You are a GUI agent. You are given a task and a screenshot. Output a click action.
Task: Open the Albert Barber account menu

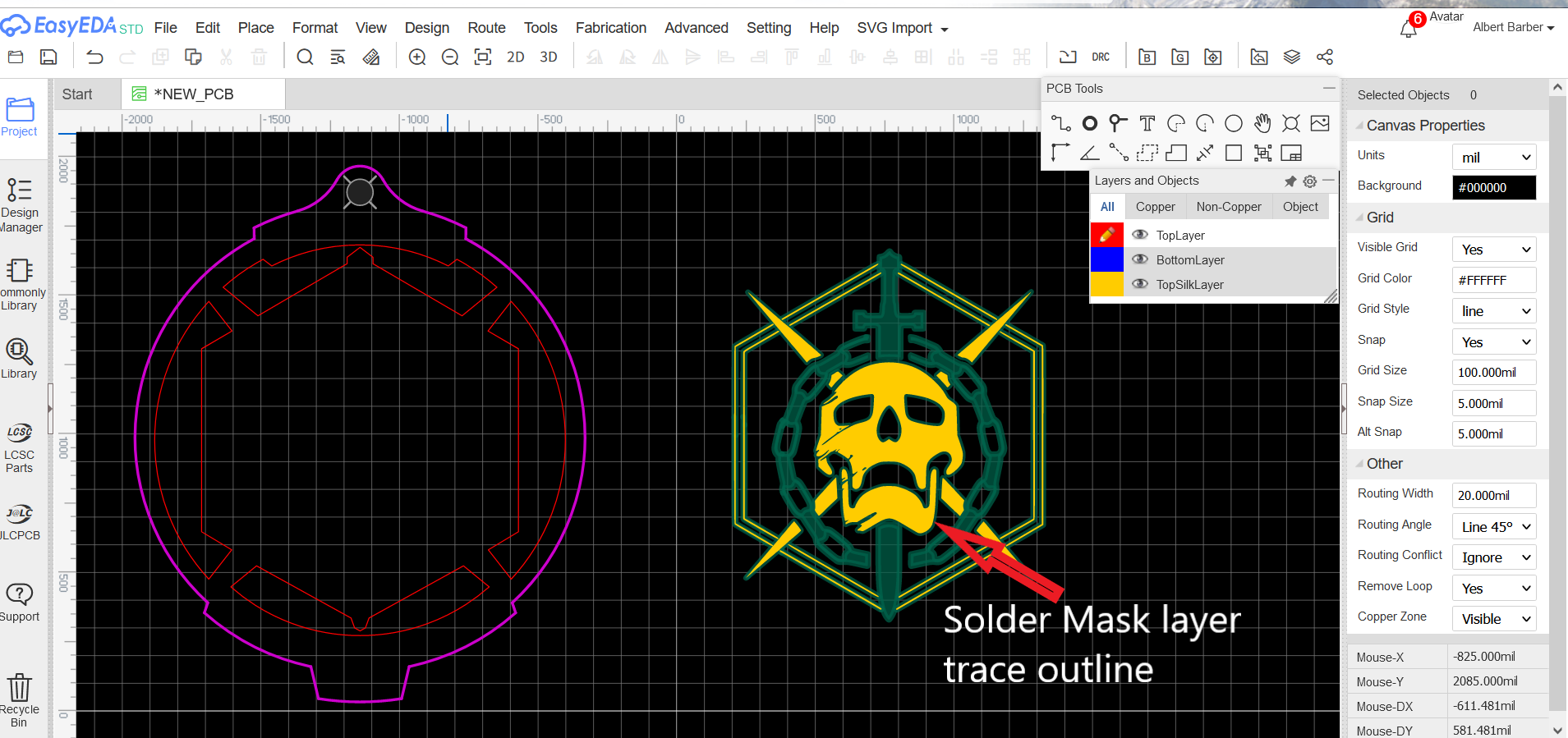(x=1513, y=27)
